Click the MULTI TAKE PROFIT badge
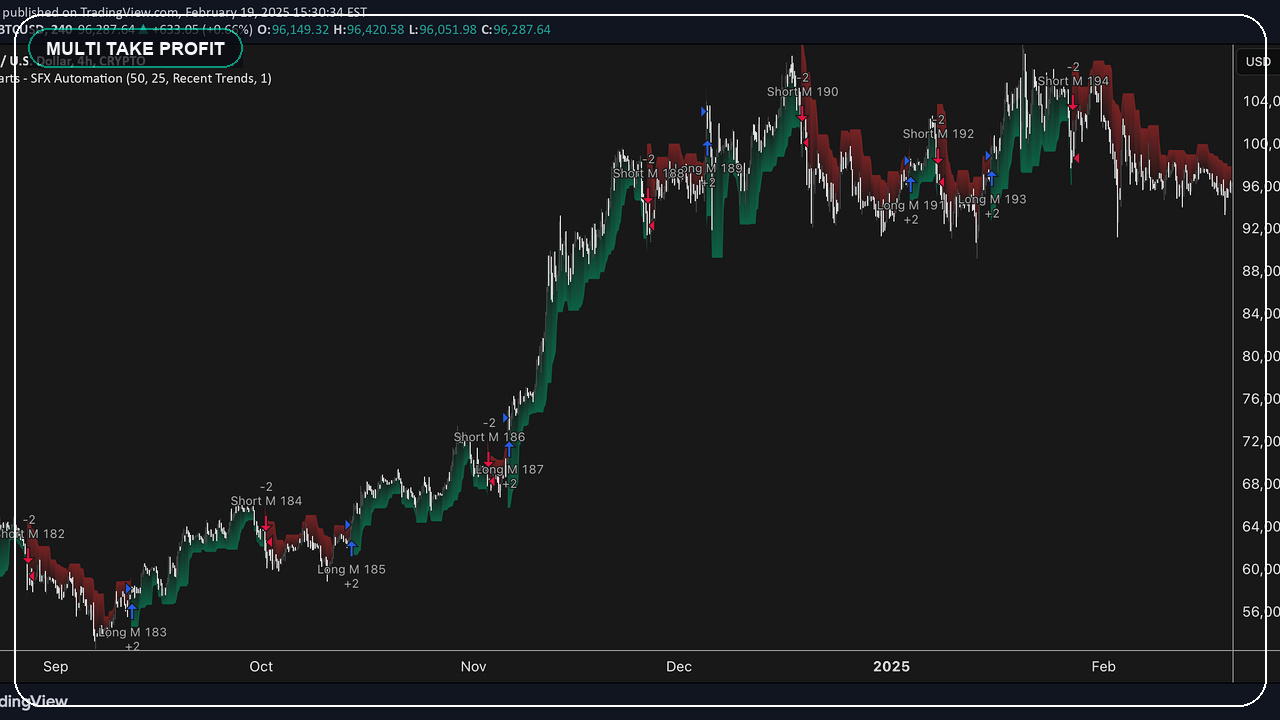This screenshot has height=720, width=1280. point(136,48)
